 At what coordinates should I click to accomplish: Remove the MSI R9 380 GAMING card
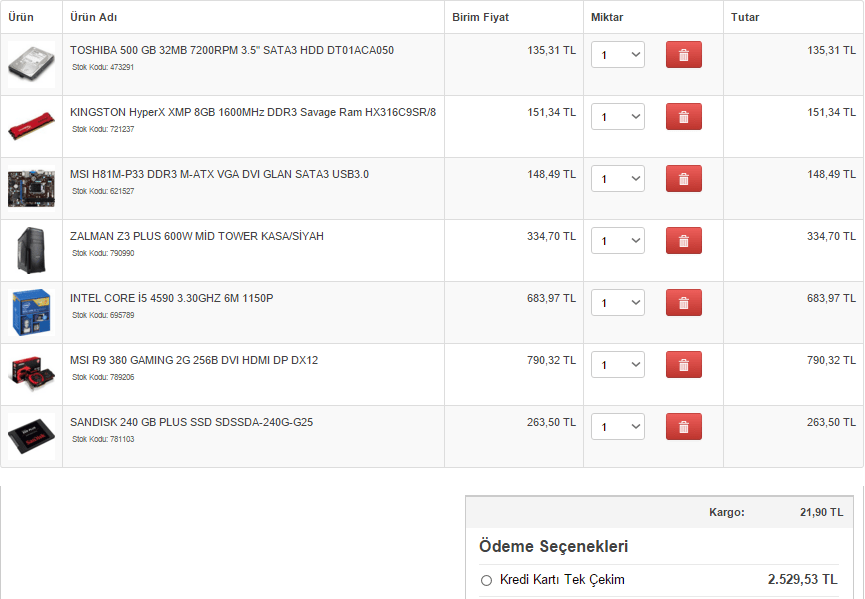coord(684,365)
